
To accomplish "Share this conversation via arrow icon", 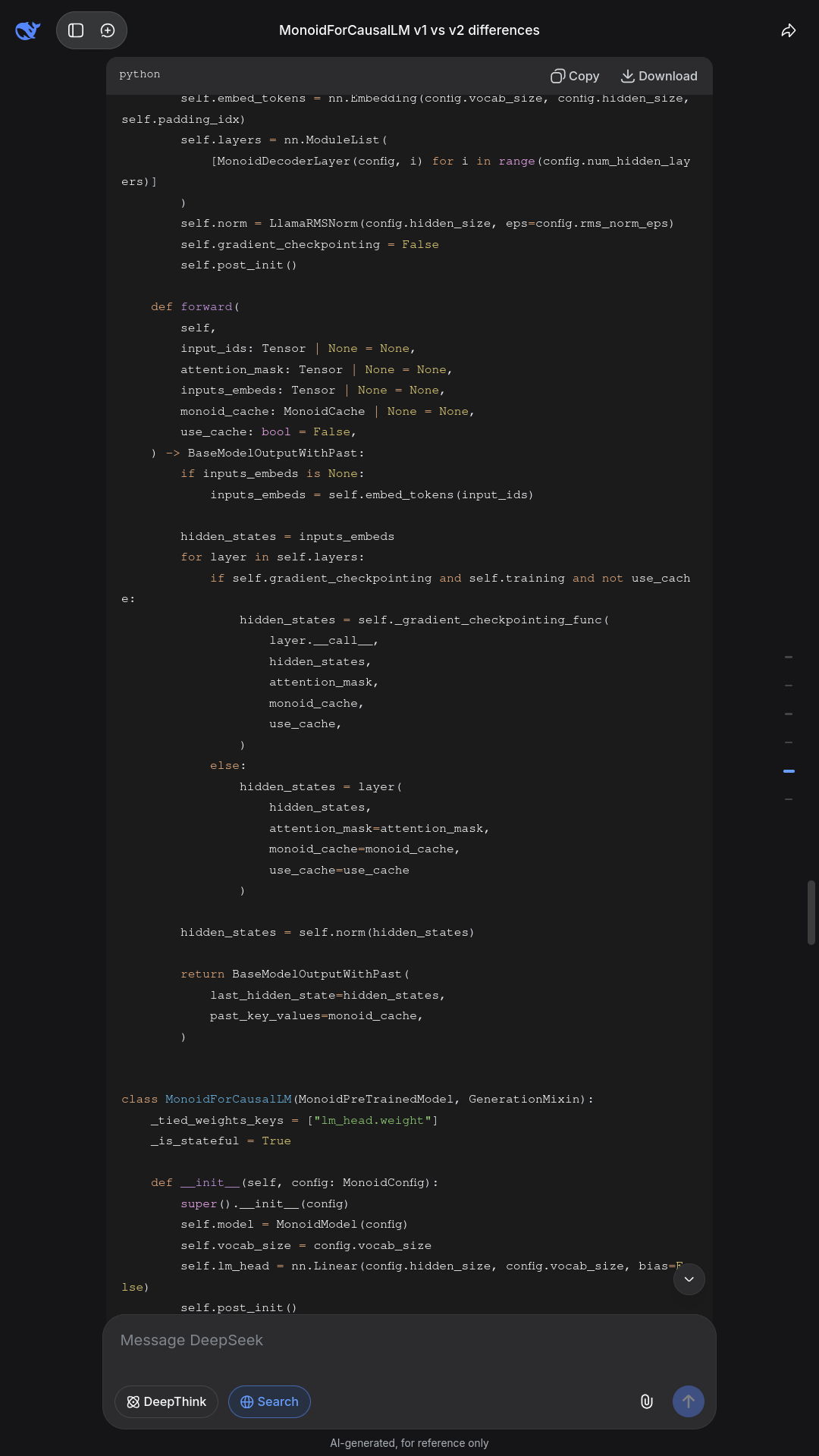I will [789, 30].
